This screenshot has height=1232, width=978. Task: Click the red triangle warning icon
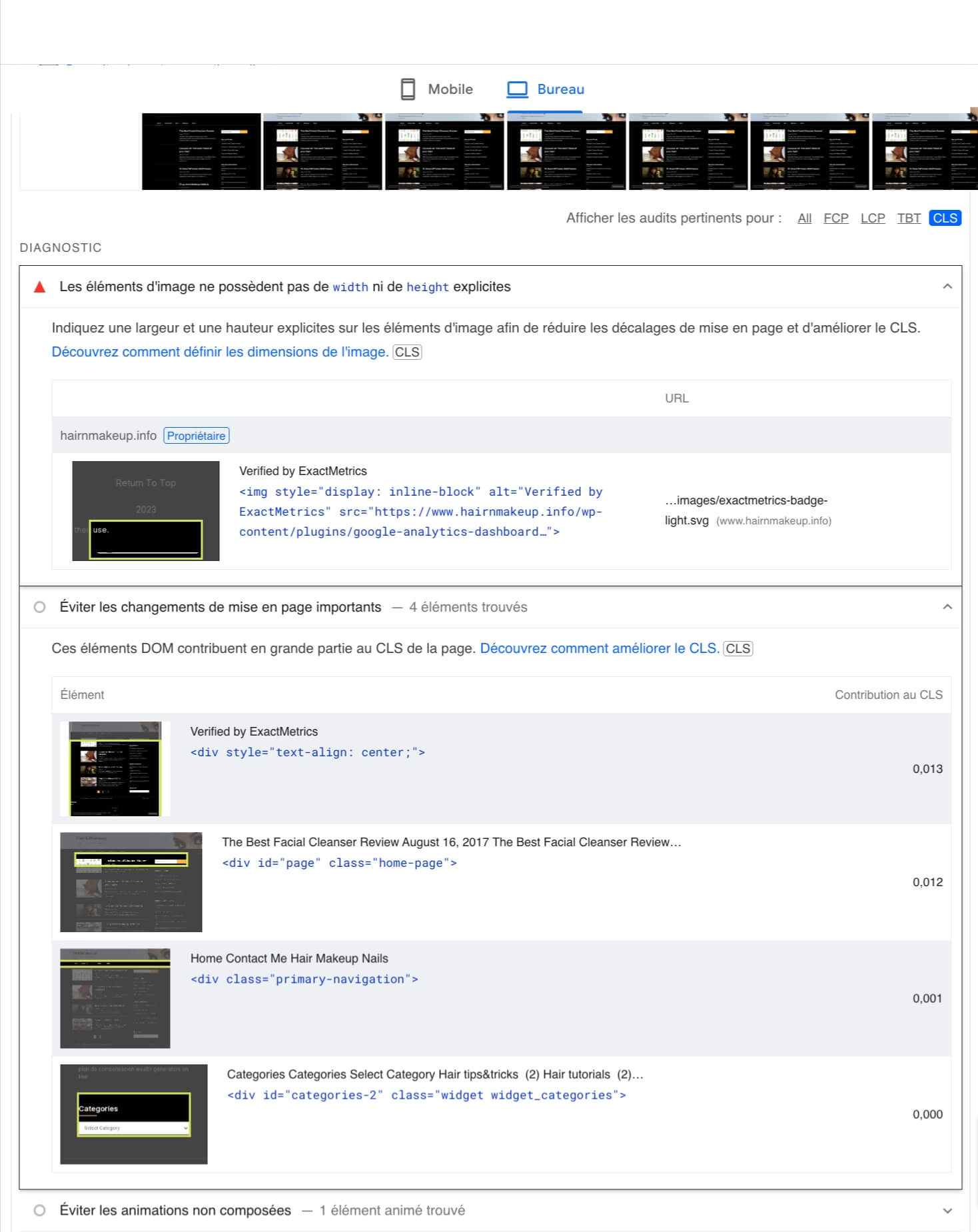pos(40,287)
